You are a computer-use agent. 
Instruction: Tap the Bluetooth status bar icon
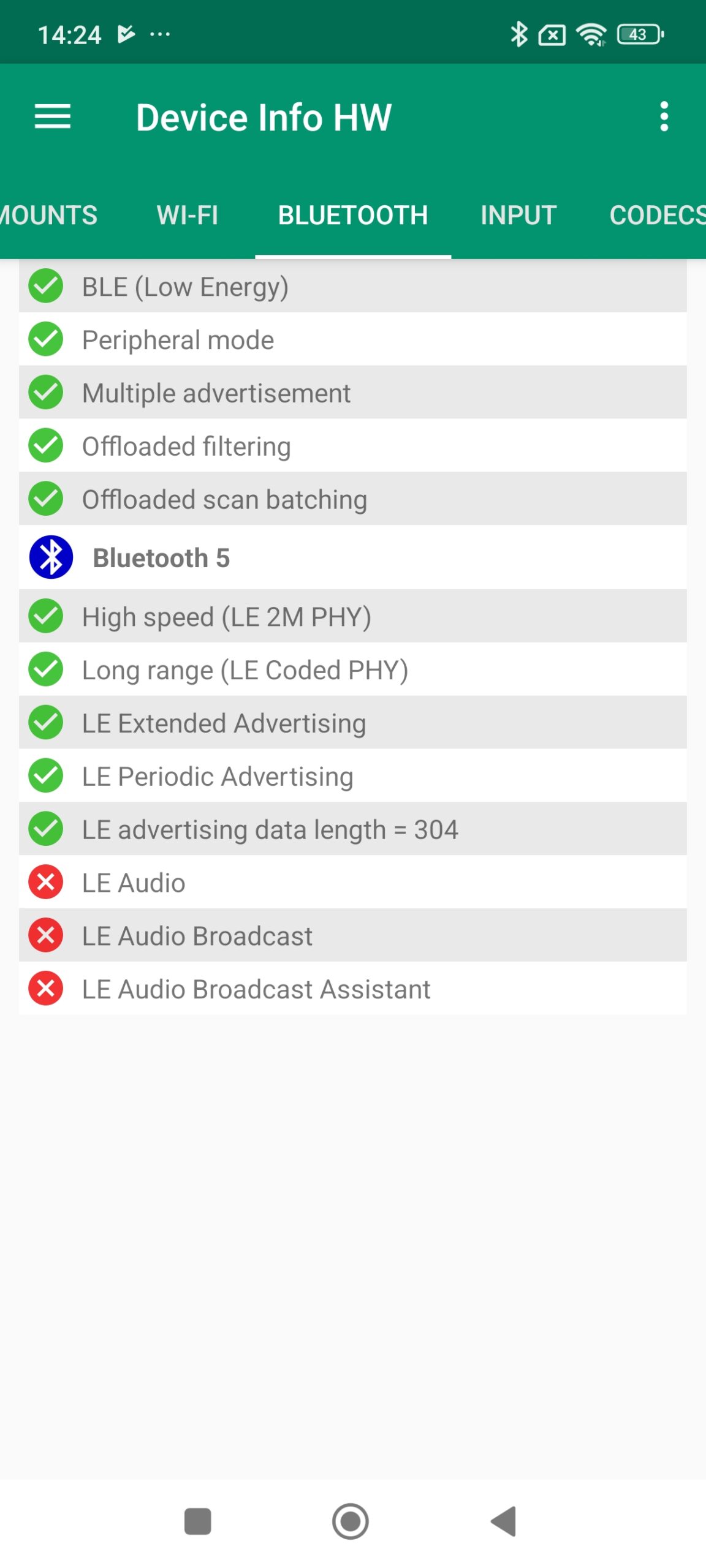pyautogui.click(x=518, y=34)
